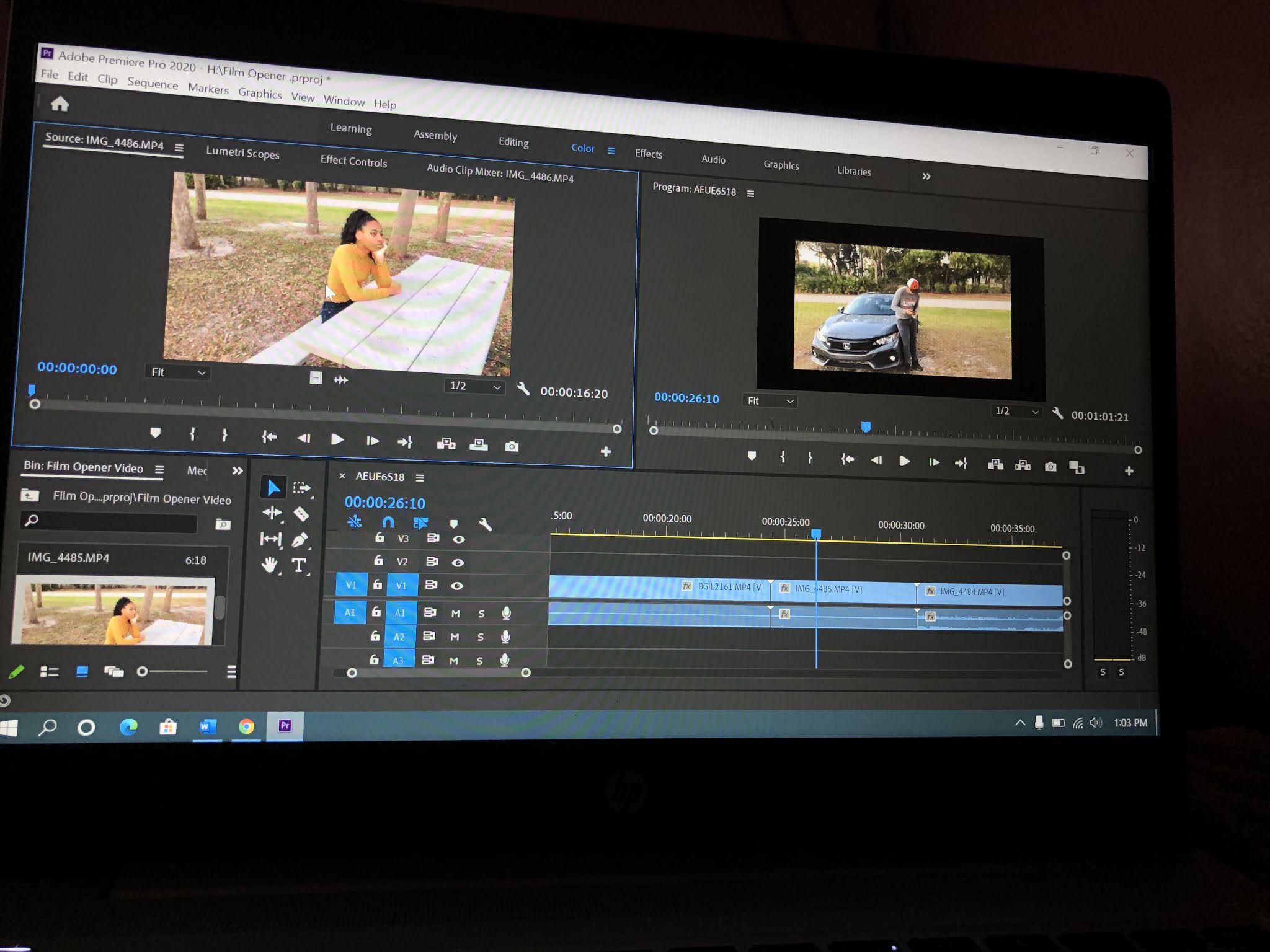Select the Selection (arrow) tool
The width and height of the screenshot is (1270, 952).
[273, 488]
